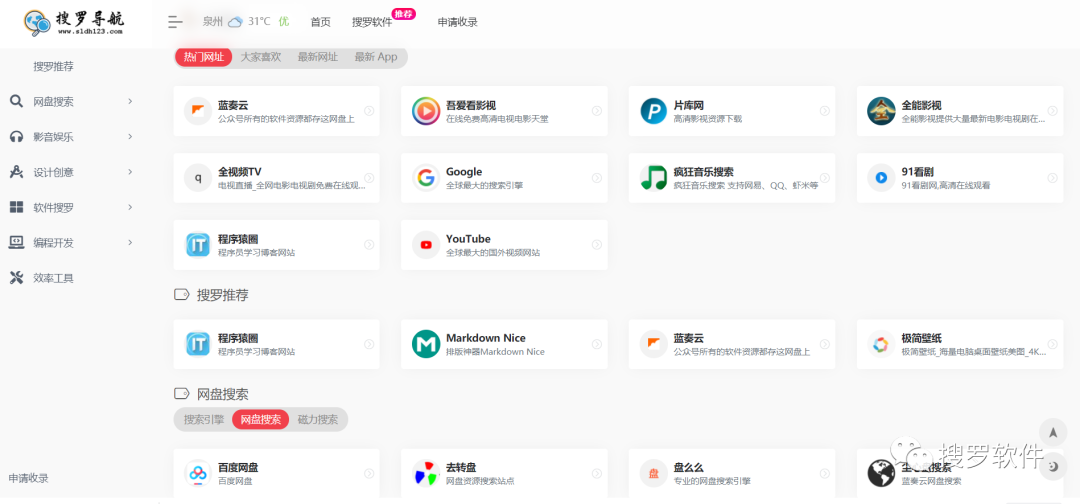Screen dimensions: 1080x504
Task: Toggle dark mode moon button
Action: tap(1052, 467)
